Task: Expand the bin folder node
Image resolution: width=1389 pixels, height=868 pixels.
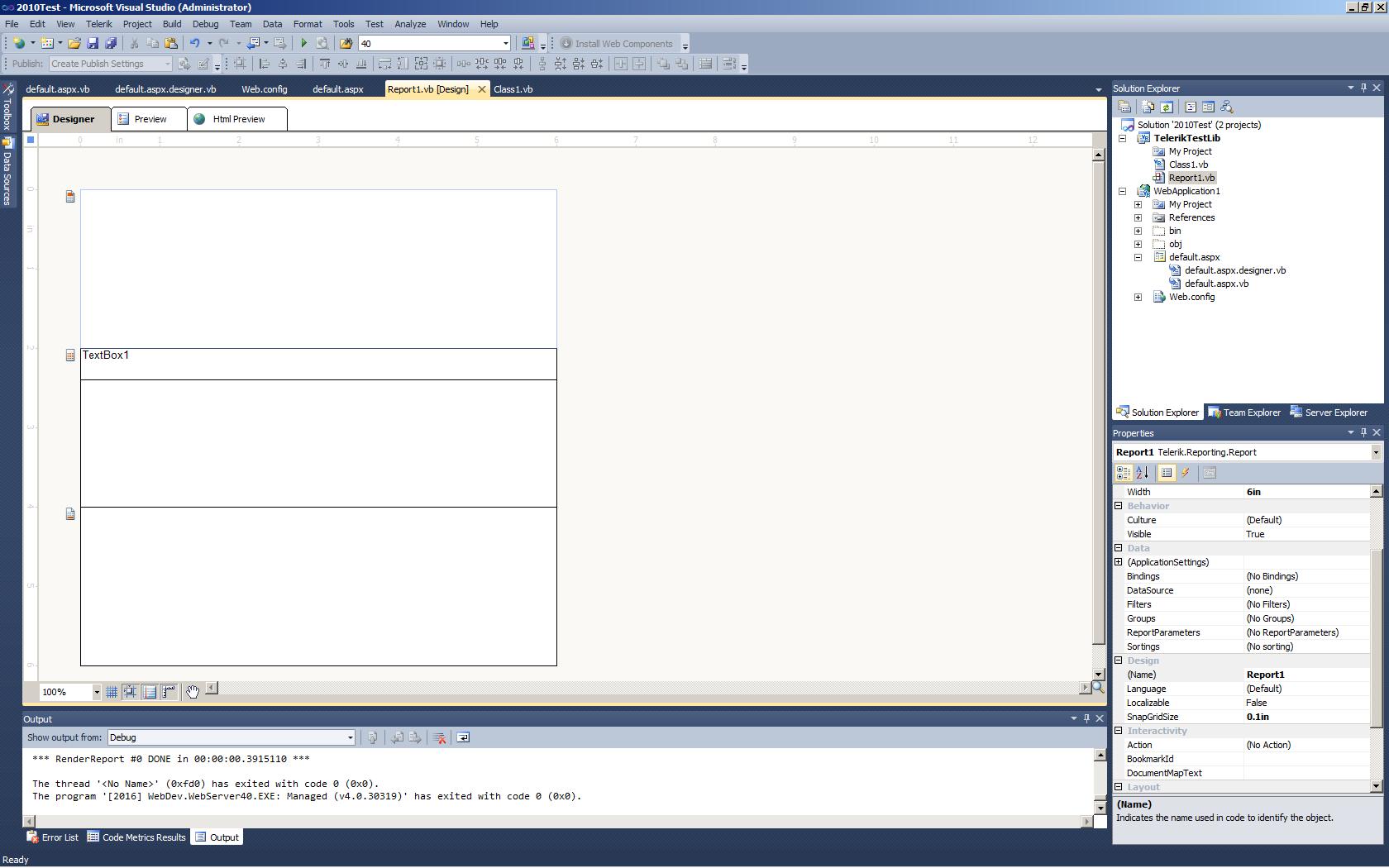Action: pos(1138,231)
